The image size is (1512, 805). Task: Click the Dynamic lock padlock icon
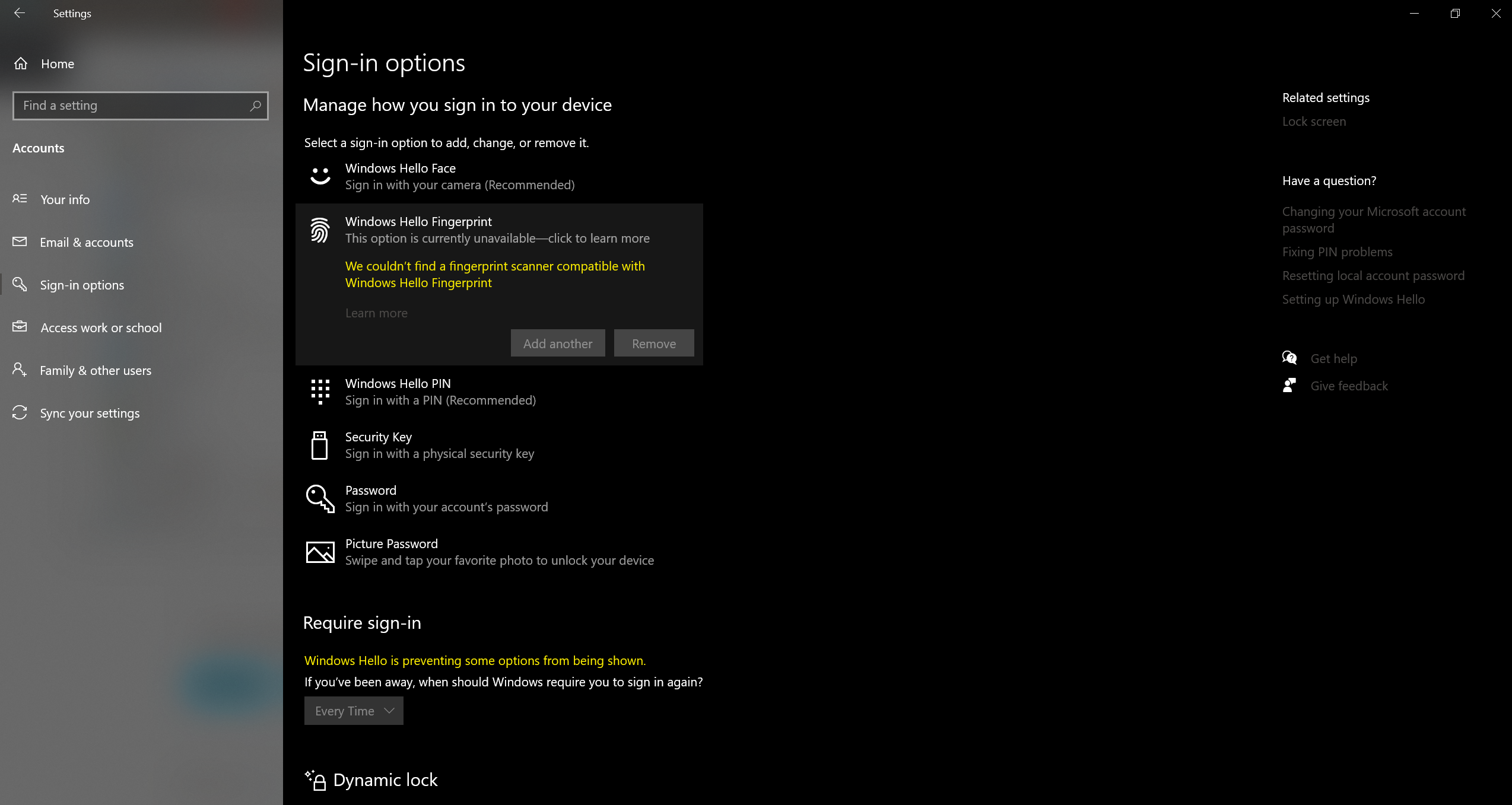pyautogui.click(x=315, y=780)
